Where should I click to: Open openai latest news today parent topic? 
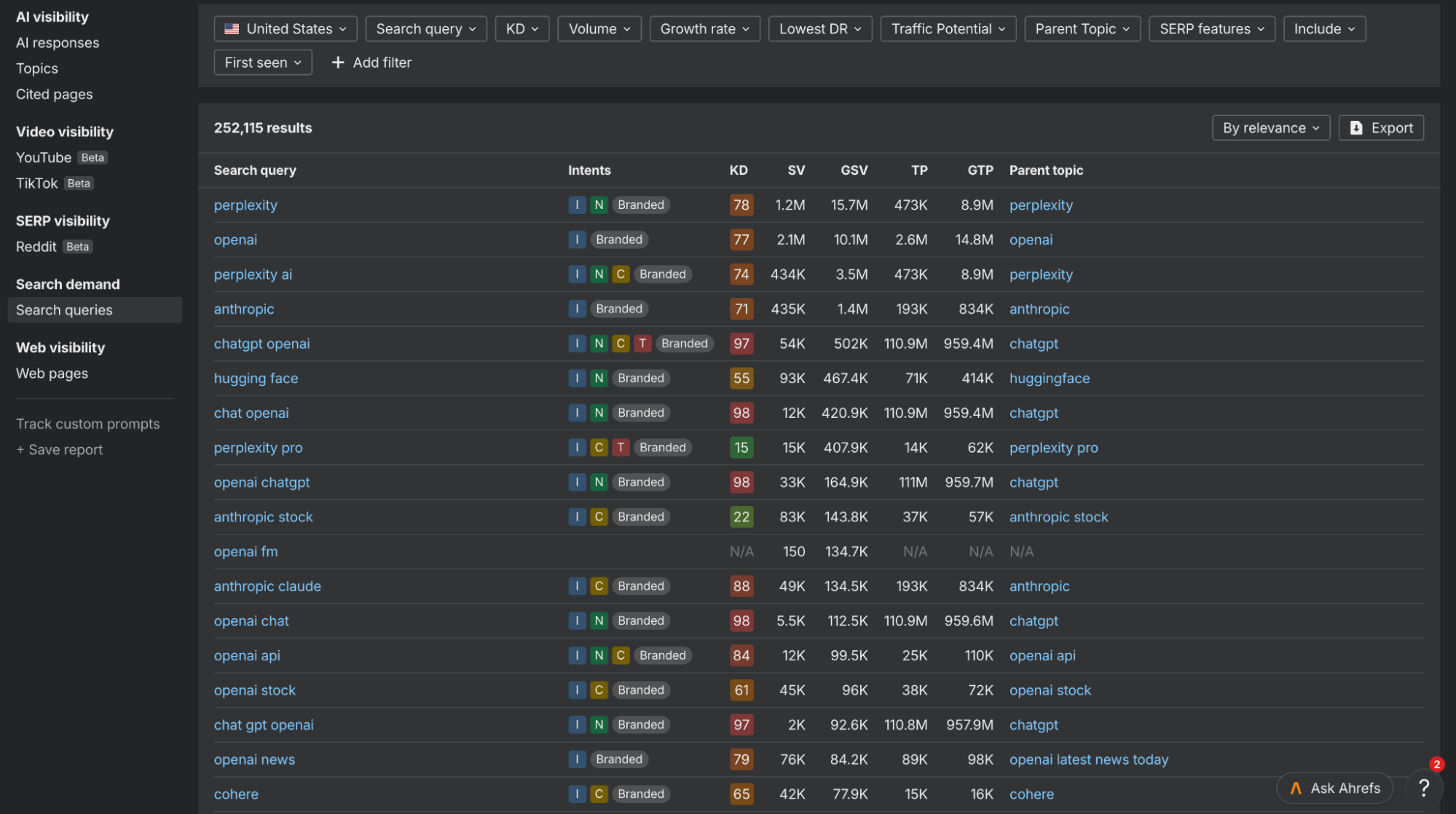[1089, 759]
